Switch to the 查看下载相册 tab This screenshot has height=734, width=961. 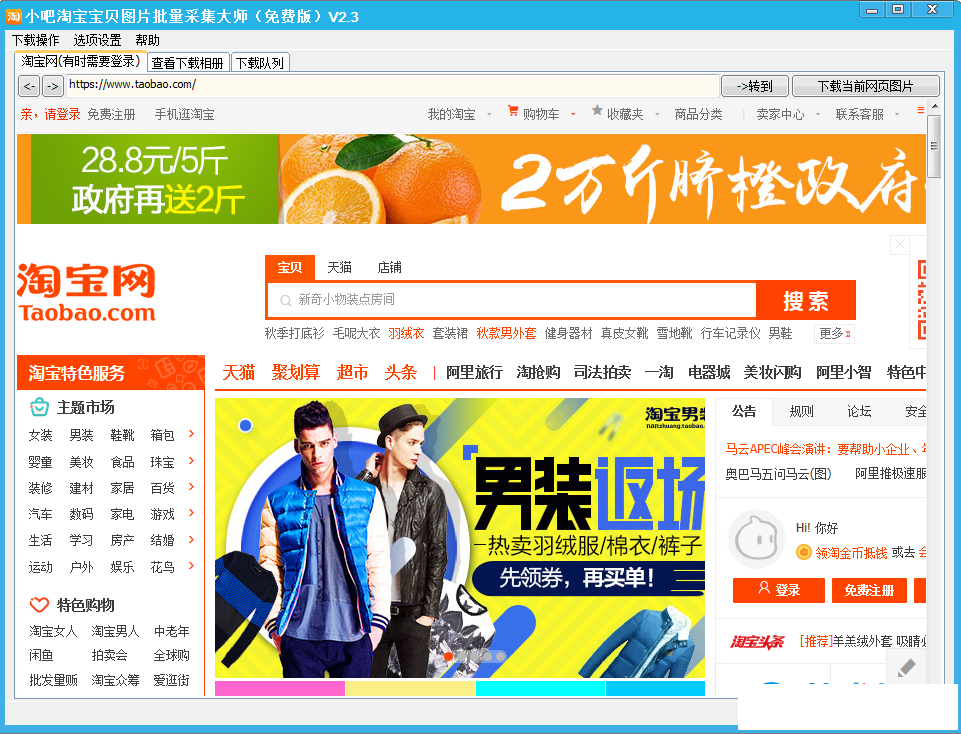point(188,63)
